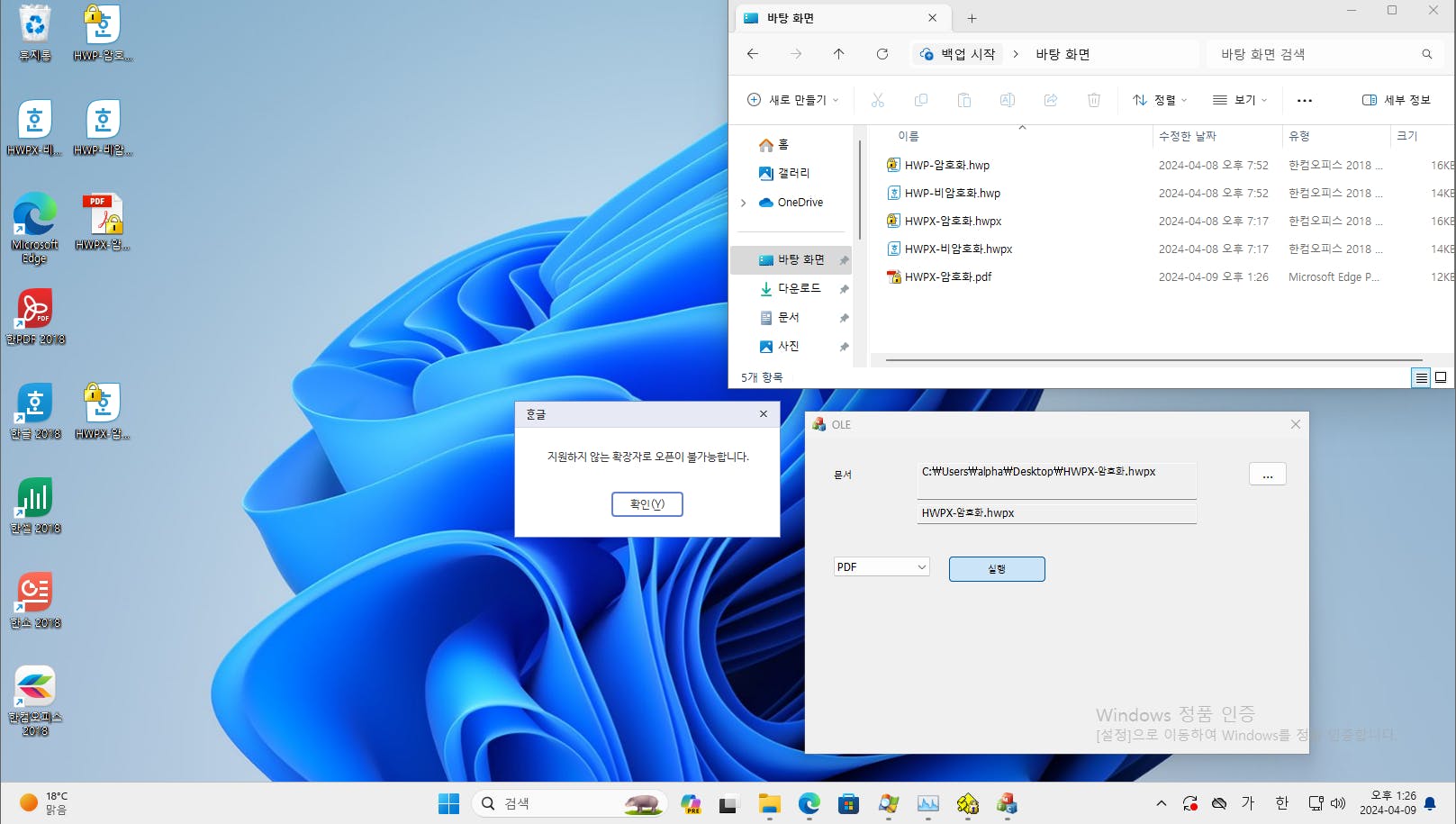Select the 한컴오피스 2018 desktop shortcut
The height and width of the screenshot is (824, 1456).
tap(35, 702)
